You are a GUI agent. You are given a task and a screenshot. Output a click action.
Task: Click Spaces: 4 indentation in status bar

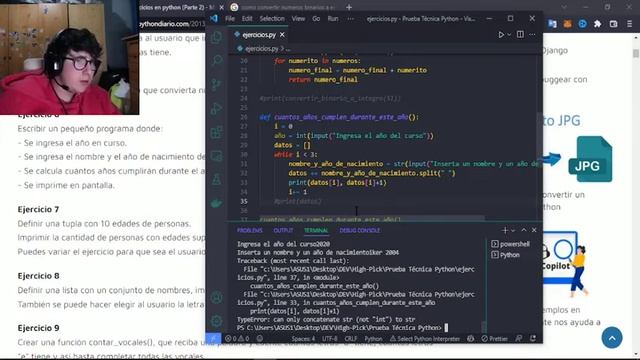pyautogui.click(x=303, y=338)
